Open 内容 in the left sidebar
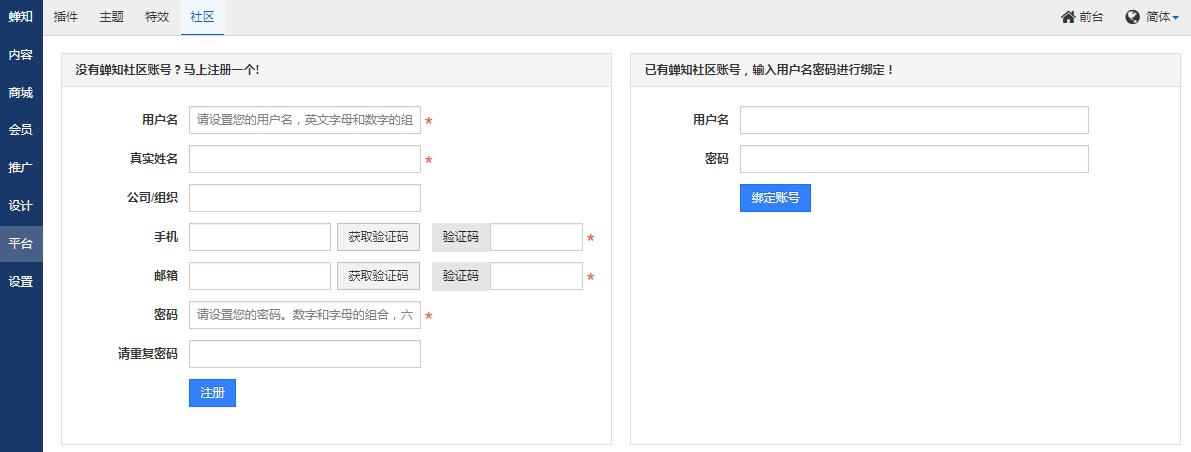This screenshot has height=452, width=1191. pos(21,55)
